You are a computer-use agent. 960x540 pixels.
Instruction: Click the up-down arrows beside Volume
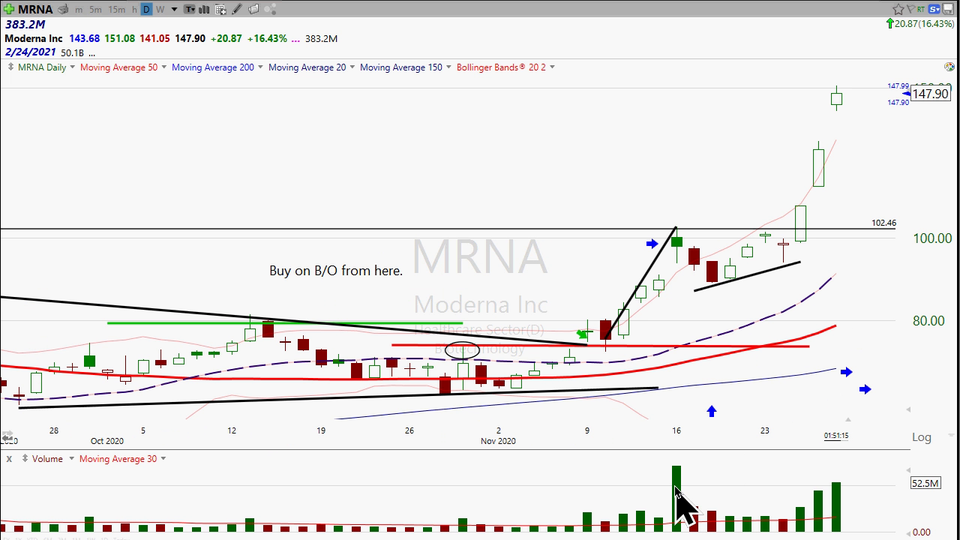[x=25, y=459]
